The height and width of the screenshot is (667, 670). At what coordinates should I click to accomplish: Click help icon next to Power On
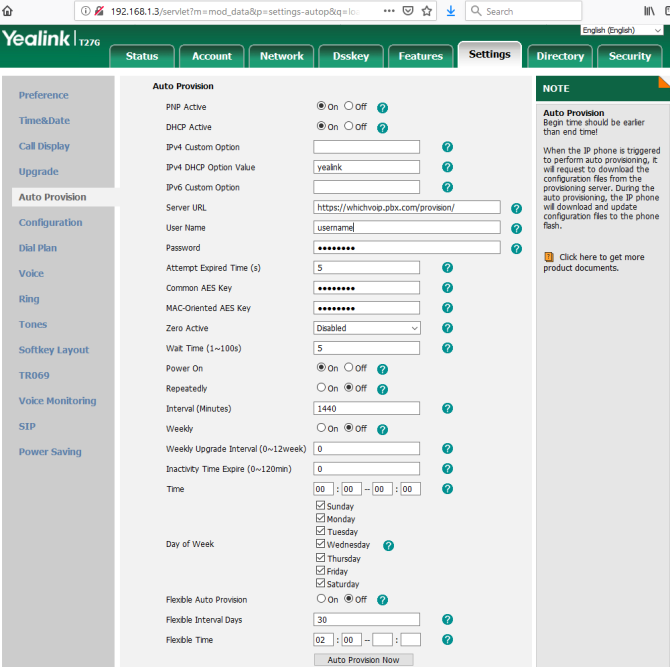(382, 369)
